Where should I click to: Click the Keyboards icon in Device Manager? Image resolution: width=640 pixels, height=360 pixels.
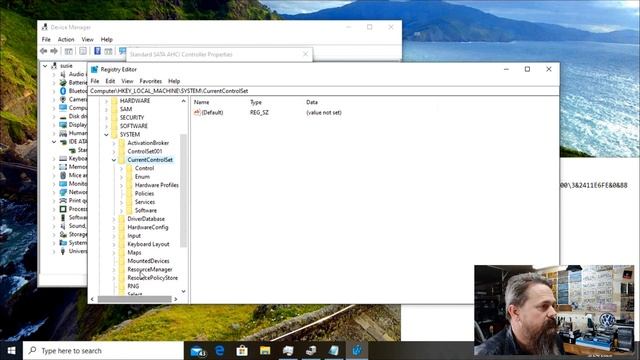63,158
